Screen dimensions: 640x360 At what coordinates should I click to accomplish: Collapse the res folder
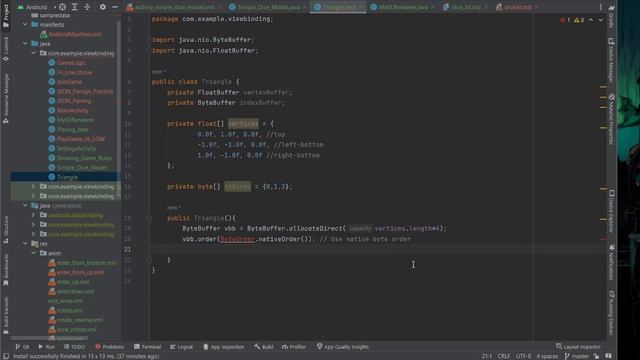pos(25,244)
